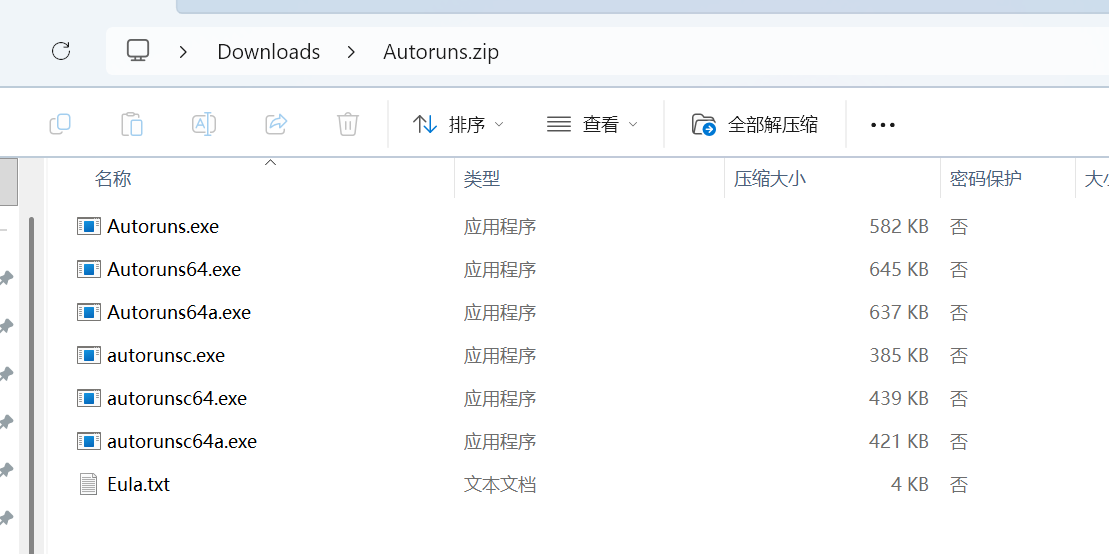Image resolution: width=1109 pixels, height=554 pixels.
Task: Click the Share toolbar icon
Action: pyautogui.click(x=276, y=125)
